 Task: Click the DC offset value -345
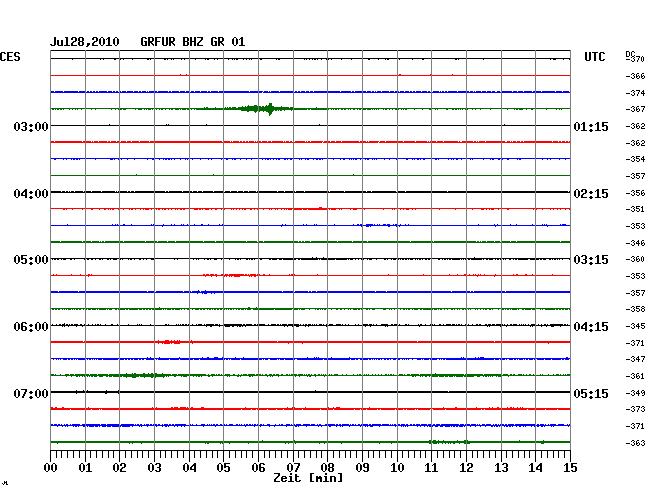coord(635,326)
